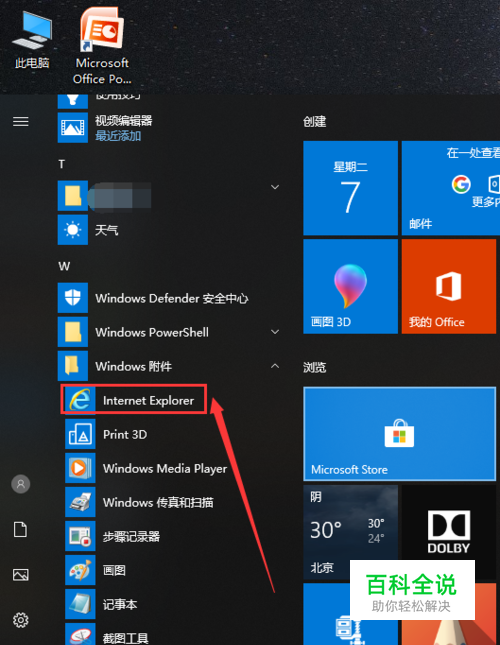Click the Windows Media Player label
The image size is (500, 645).
[x=165, y=469]
